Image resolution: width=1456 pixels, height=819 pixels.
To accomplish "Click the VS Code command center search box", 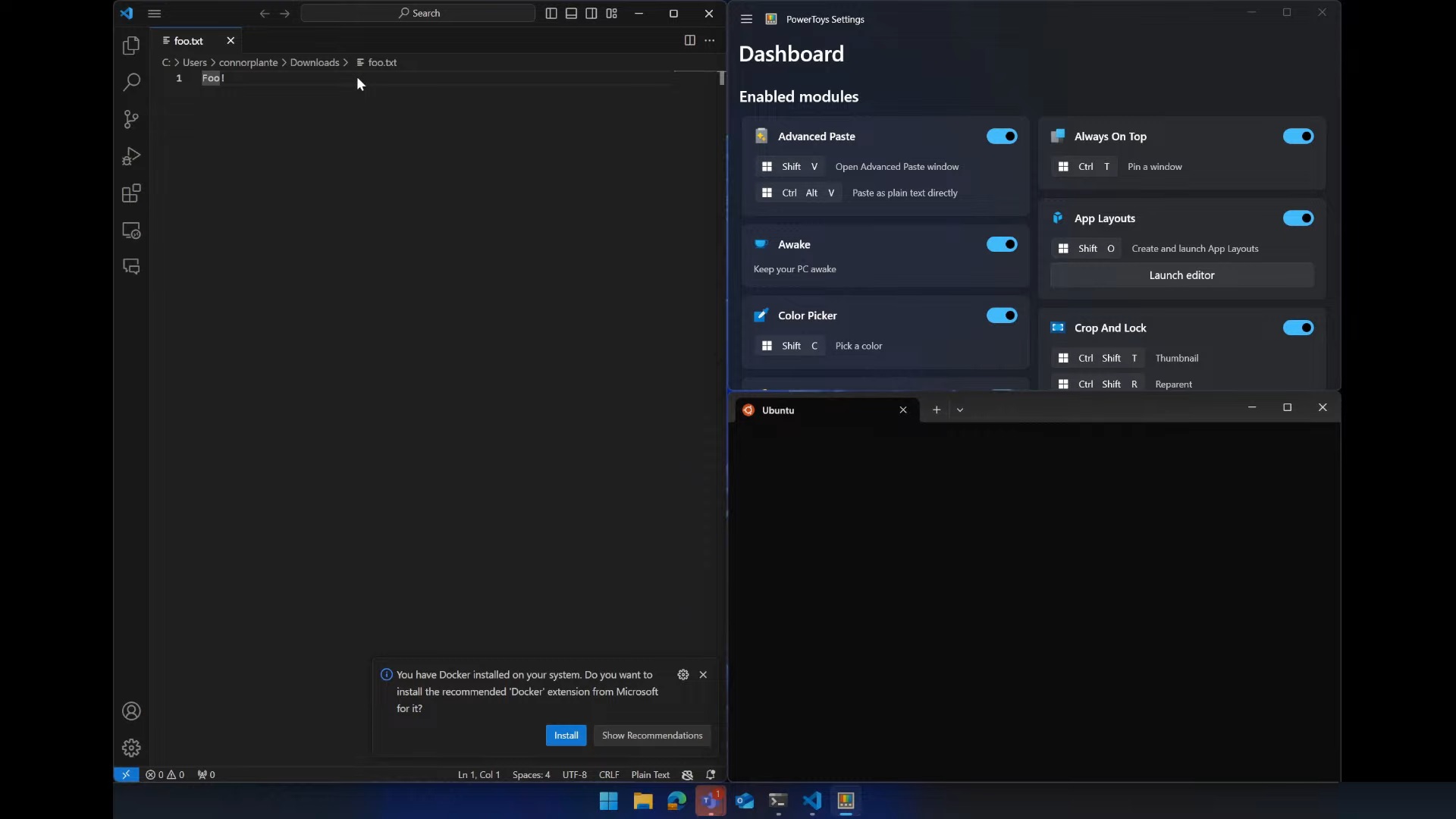I will click(x=418, y=13).
